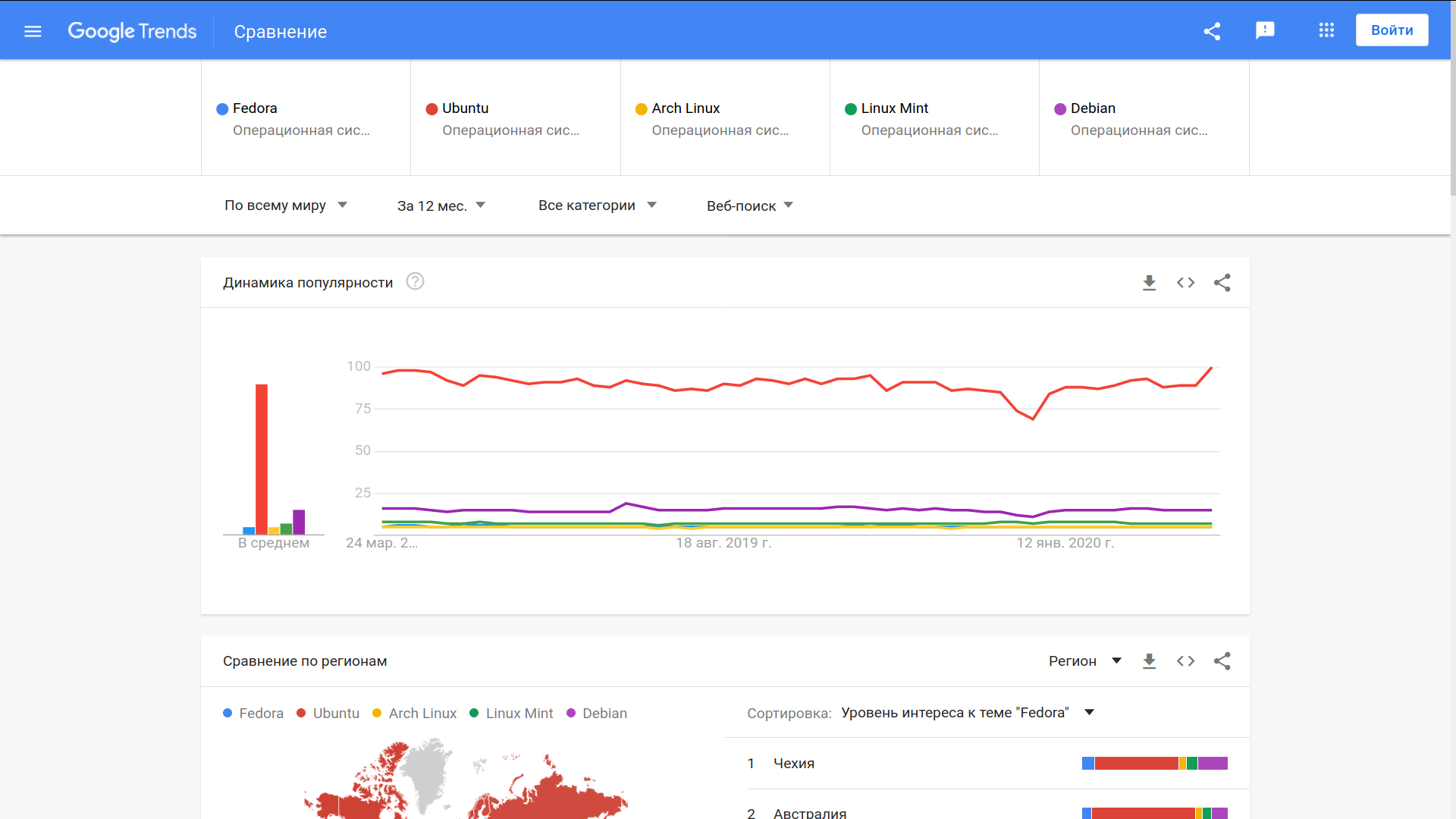
Task: Click the 18 авг. 2019 г. axis label
Action: pyautogui.click(x=723, y=543)
